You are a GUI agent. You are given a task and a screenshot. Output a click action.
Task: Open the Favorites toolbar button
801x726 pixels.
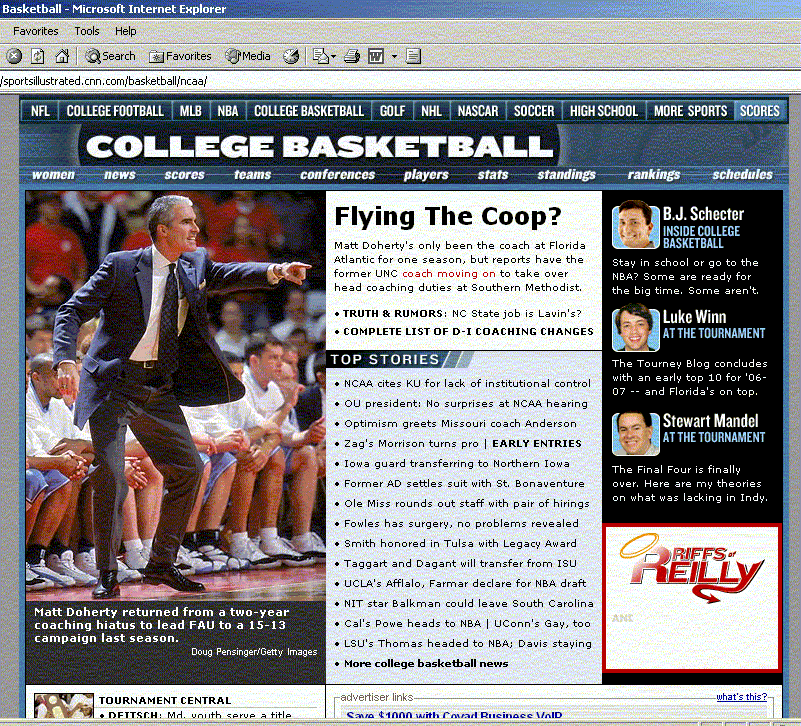(x=180, y=56)
